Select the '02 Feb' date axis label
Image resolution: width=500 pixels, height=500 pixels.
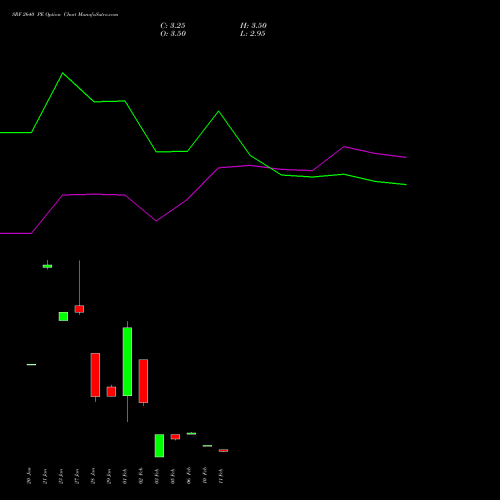coord(141,476)
